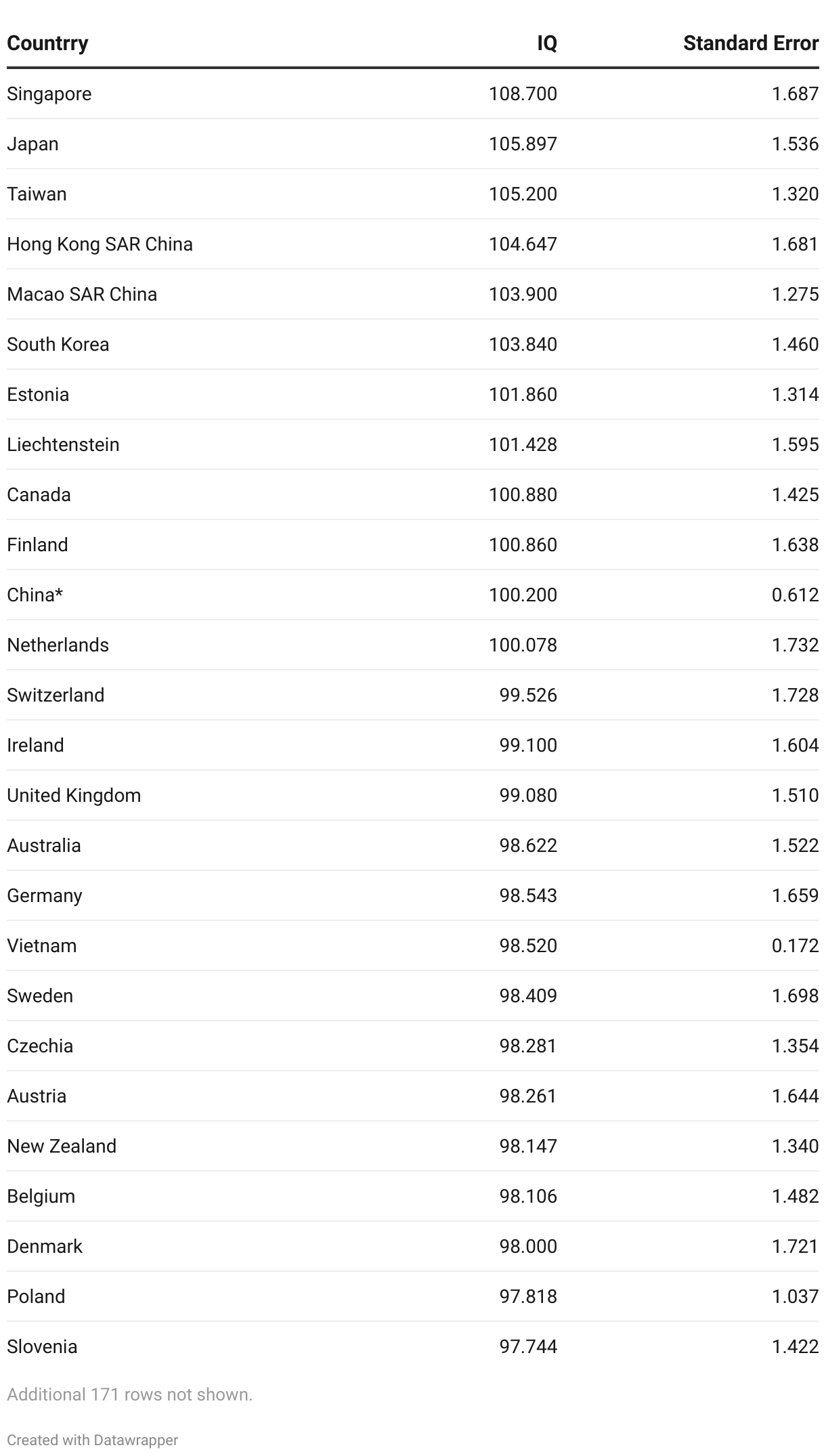Select United Kingdom country cell
The width and height of the screenshot is (826, 1456).
click(74, 795)
